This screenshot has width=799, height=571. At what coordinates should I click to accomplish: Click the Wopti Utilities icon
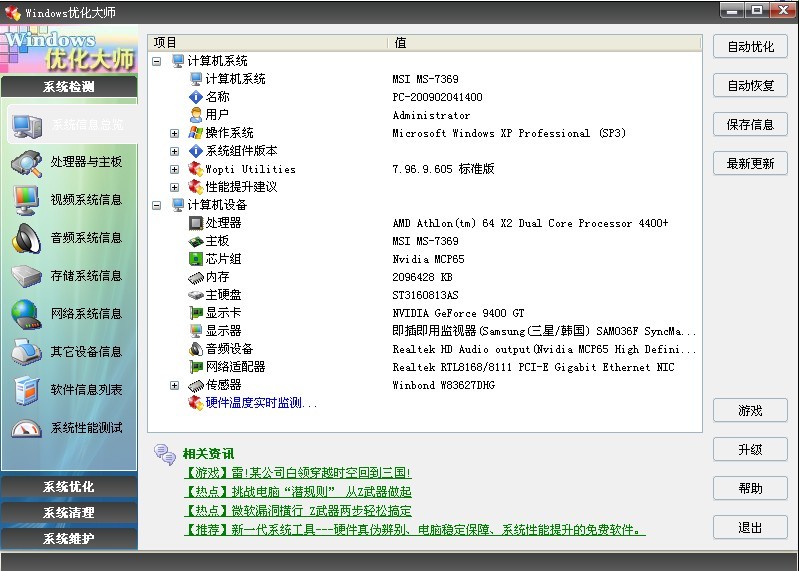tap(196, 169)
